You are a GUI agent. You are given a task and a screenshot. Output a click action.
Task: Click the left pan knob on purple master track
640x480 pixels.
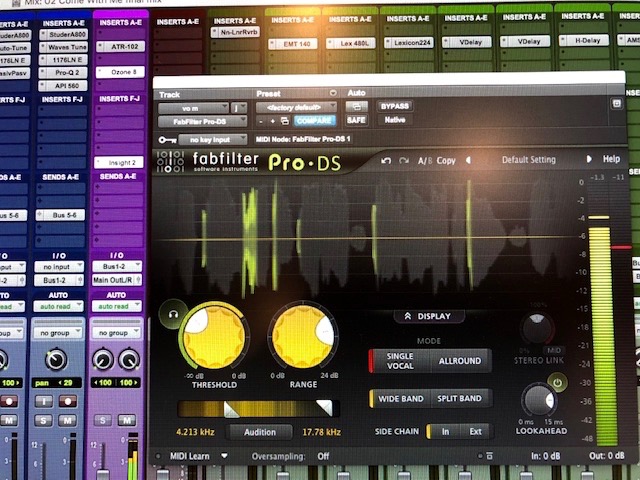click(x=103, y=360)
